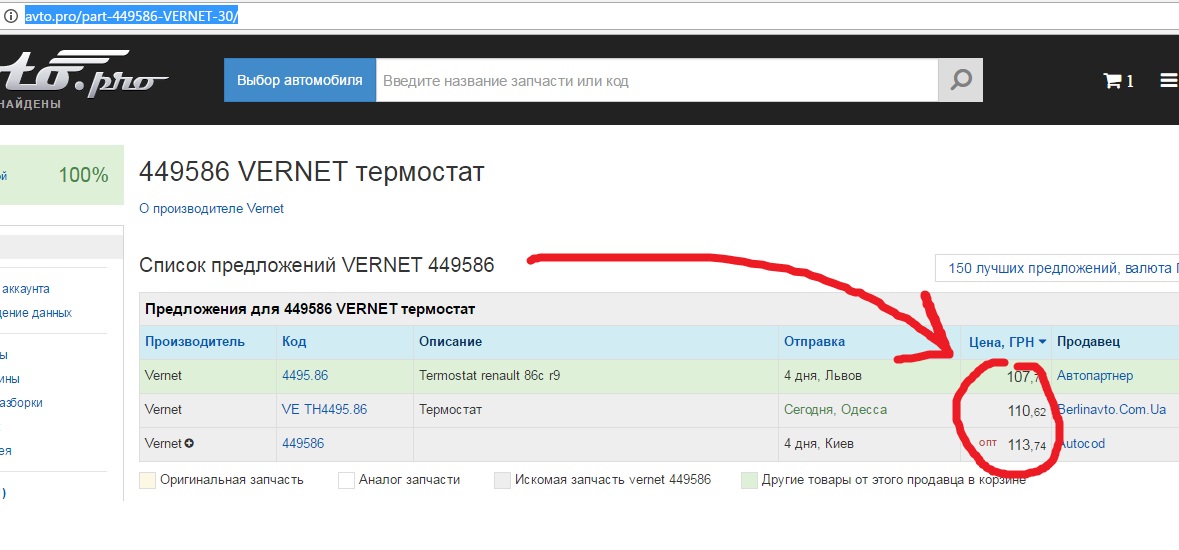Open part code 449586 link
Viewport: 1179px width, 550px height.
pos(303,444)
